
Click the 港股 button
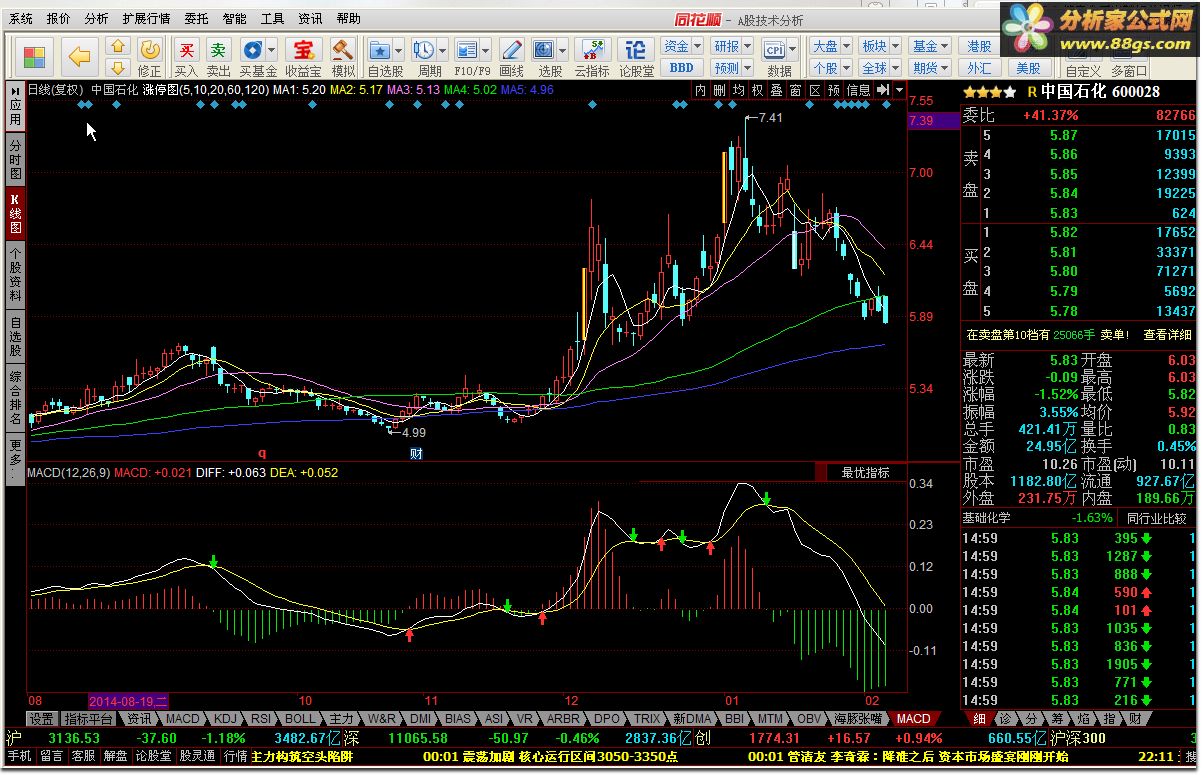(979, 46)
